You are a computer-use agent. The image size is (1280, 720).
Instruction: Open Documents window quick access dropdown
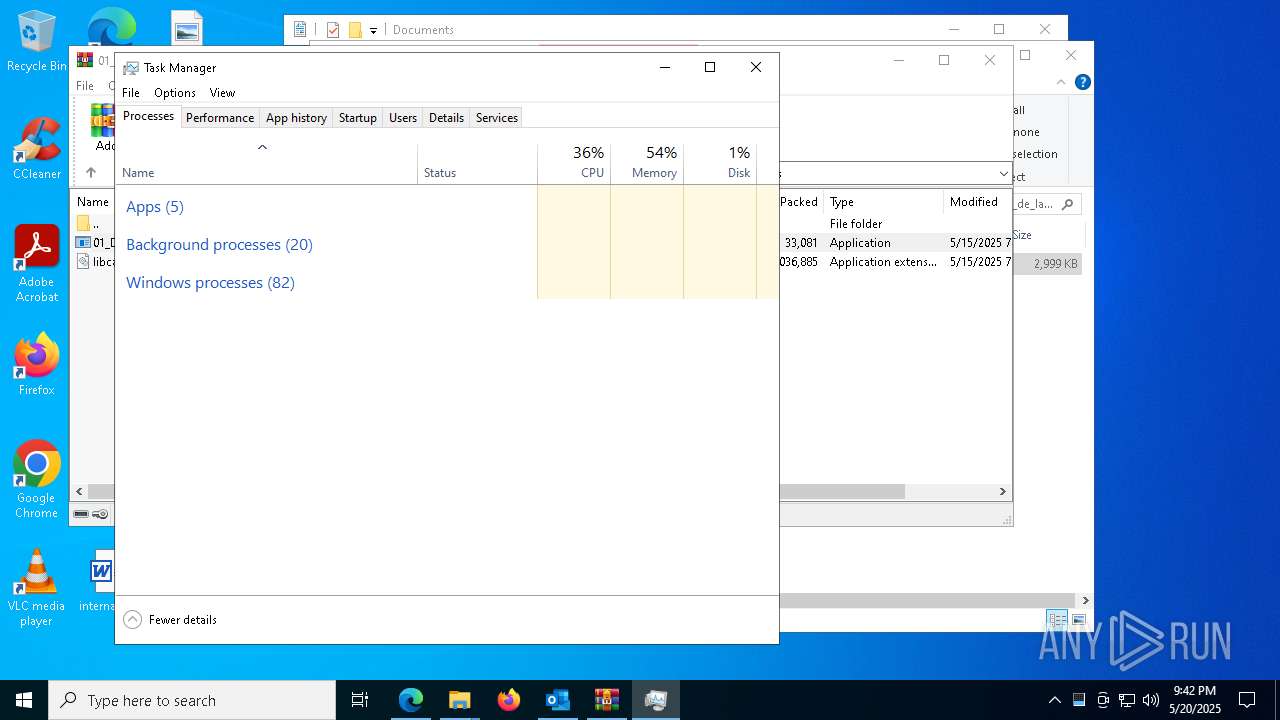(x=373, y=30)
